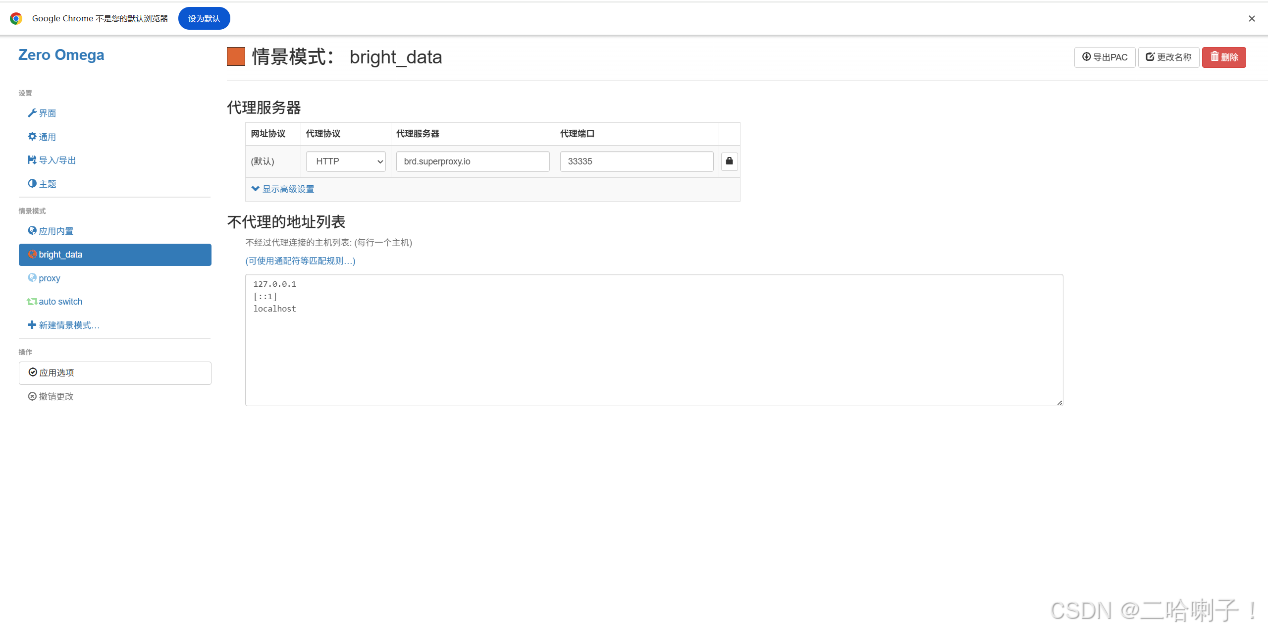Viewport: 1268px width, 632px height.
Task: Click the [::1] line in bypass list
Action: [x=265, y=297]
